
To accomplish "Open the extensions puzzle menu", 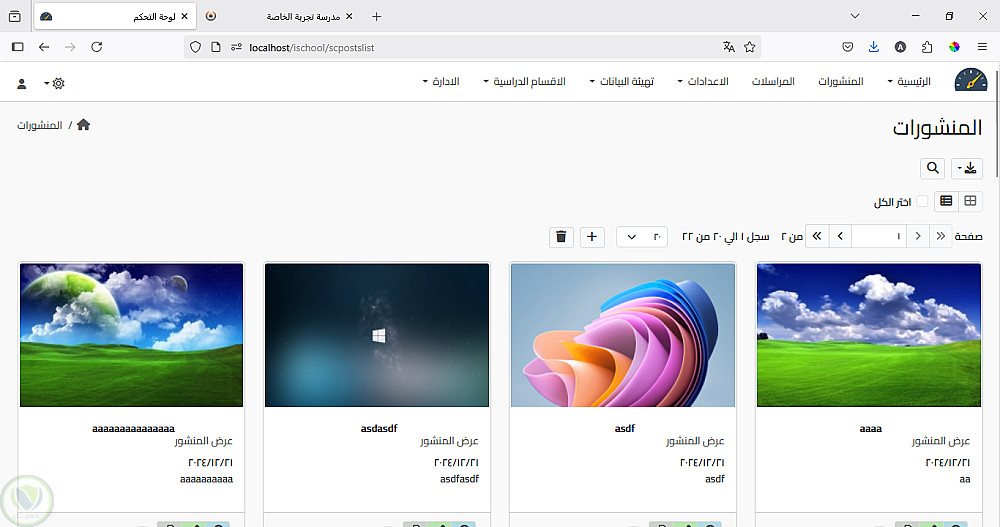I will pos(927,47).
